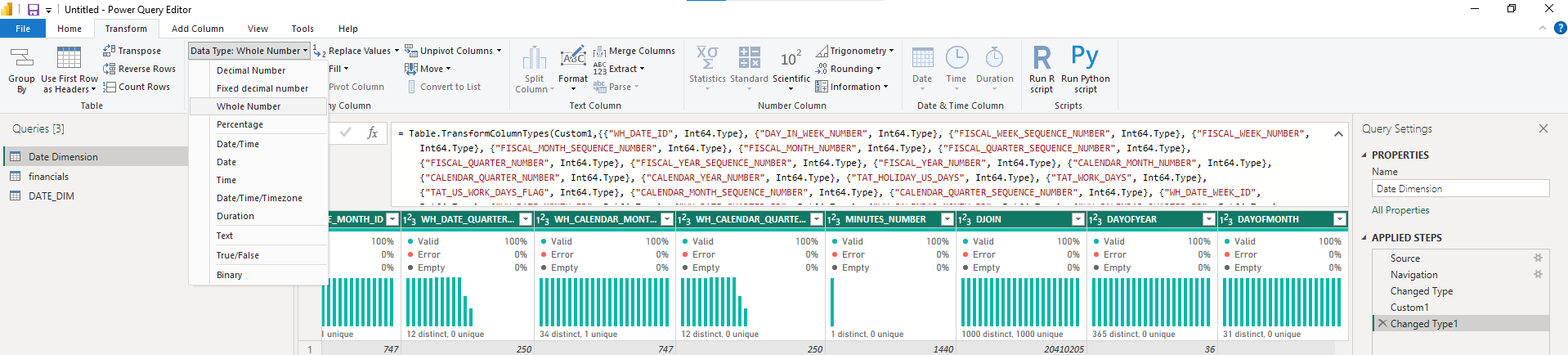Click the Reverse Rows button

click(139, 69)
